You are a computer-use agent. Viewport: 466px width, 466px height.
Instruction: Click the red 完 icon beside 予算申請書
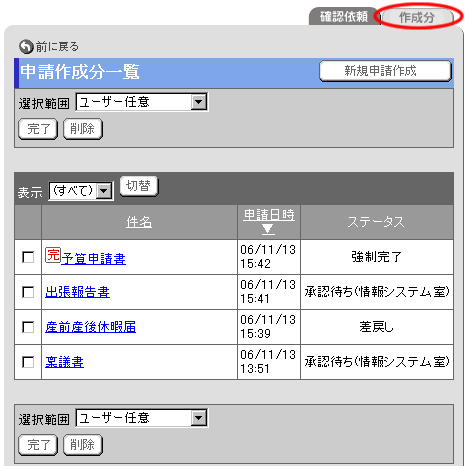pyautogui.click(x=53, y=255)
